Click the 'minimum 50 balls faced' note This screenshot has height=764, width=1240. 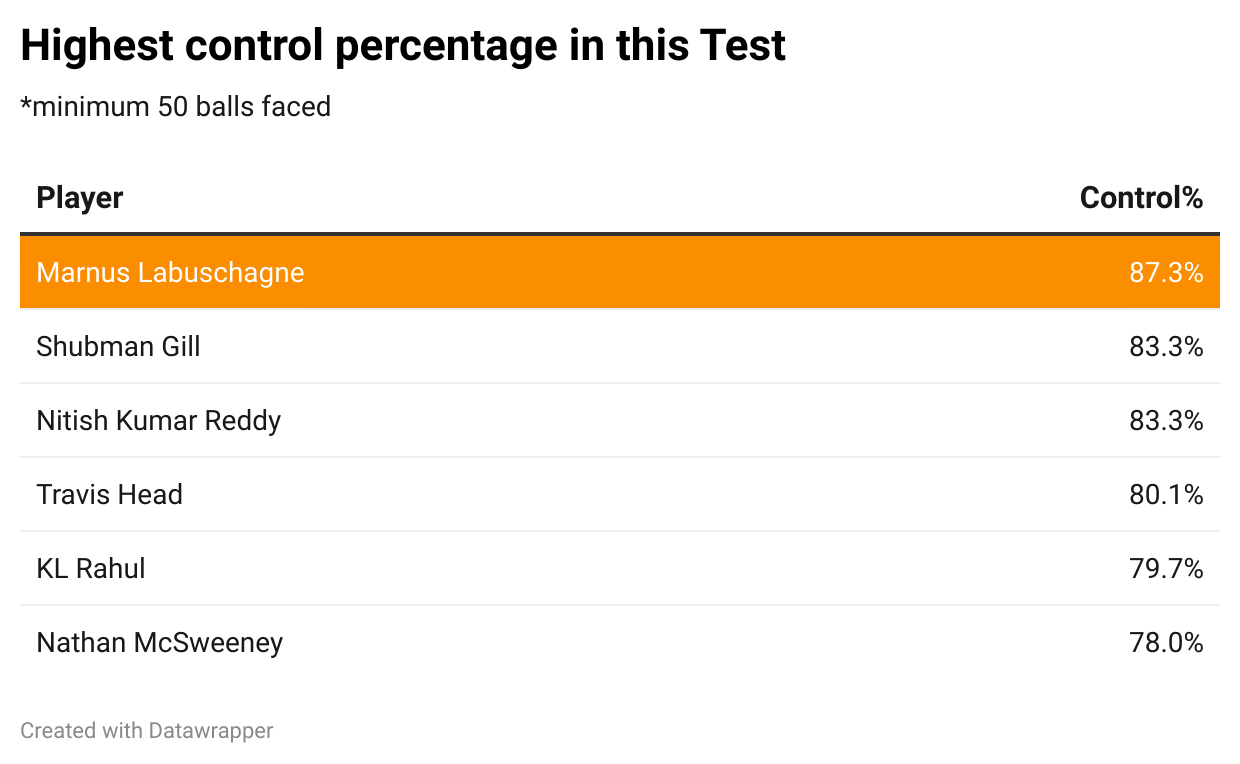click(176, 106)
